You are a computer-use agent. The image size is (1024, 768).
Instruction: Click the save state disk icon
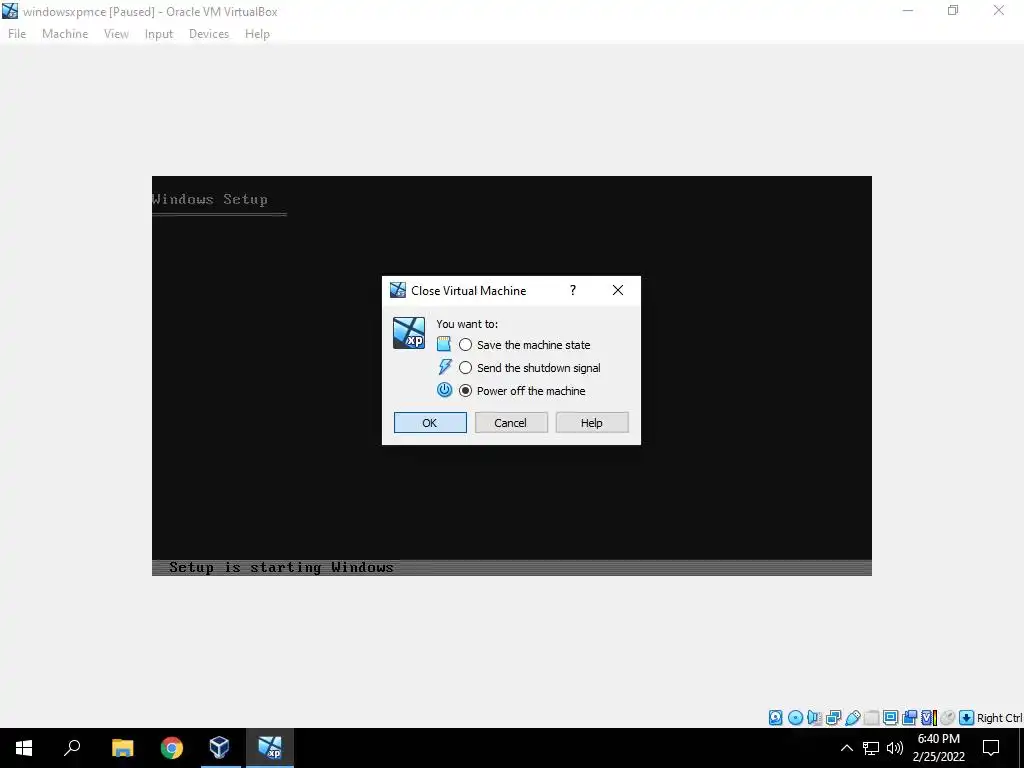444,344
